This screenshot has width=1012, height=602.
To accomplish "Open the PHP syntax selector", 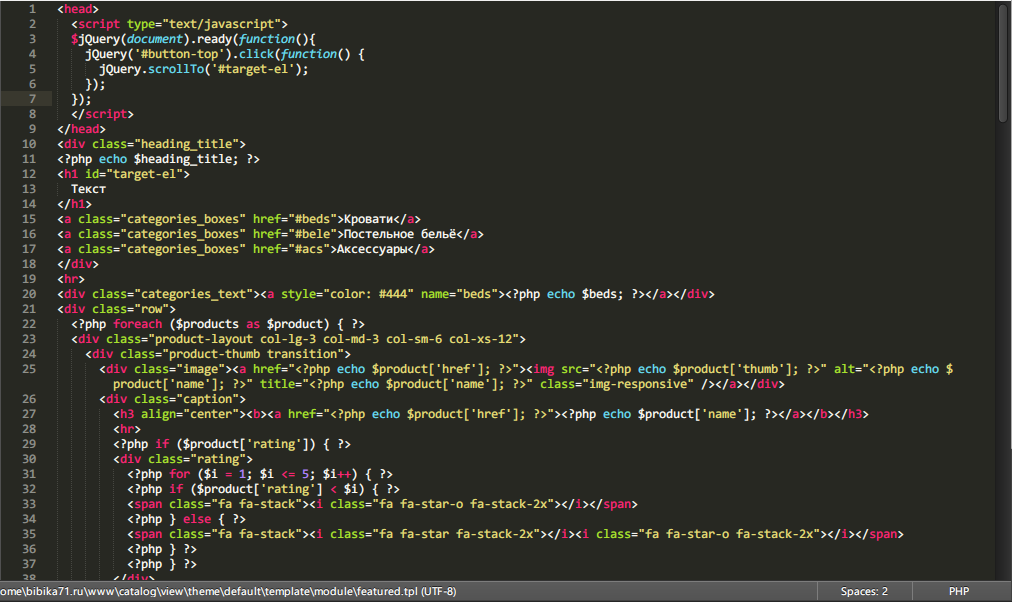I will click(958, 591).
